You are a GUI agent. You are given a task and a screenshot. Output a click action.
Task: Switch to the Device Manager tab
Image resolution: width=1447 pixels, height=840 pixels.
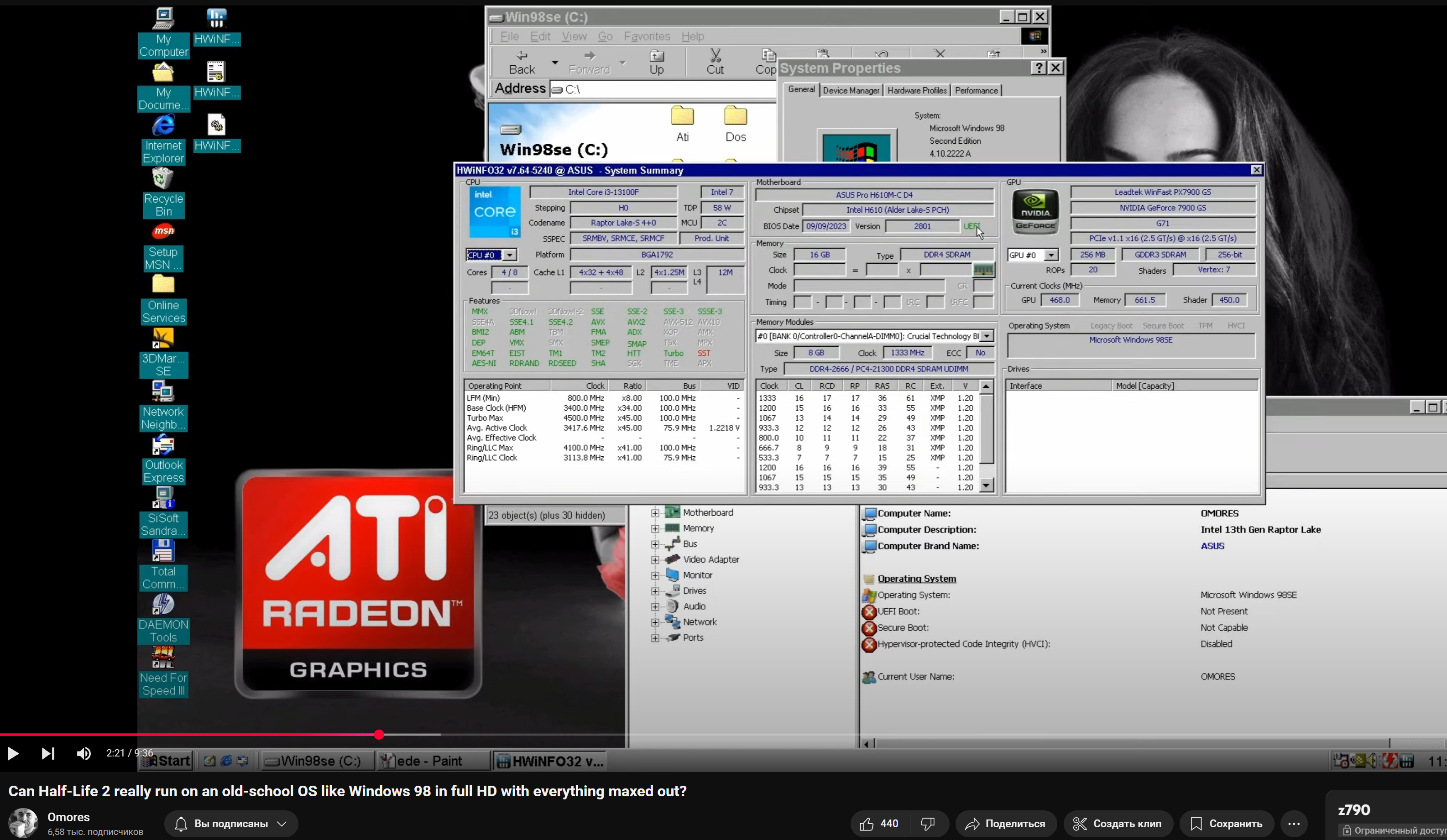pos(851,91)
